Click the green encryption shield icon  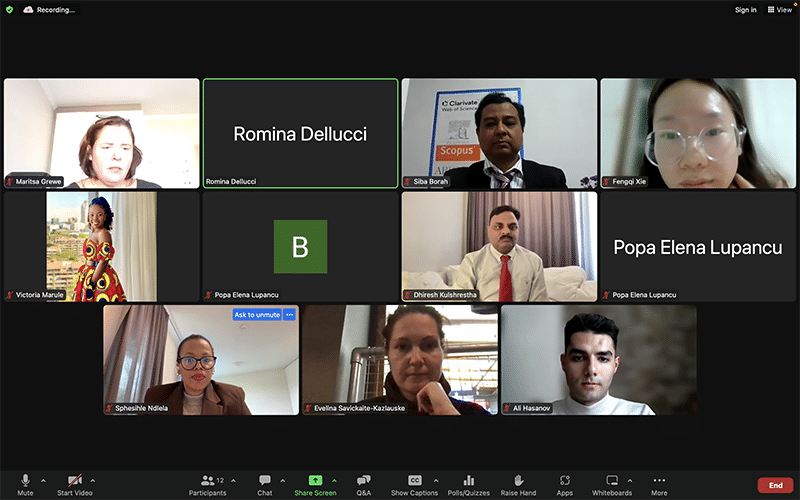coord(10,9)
